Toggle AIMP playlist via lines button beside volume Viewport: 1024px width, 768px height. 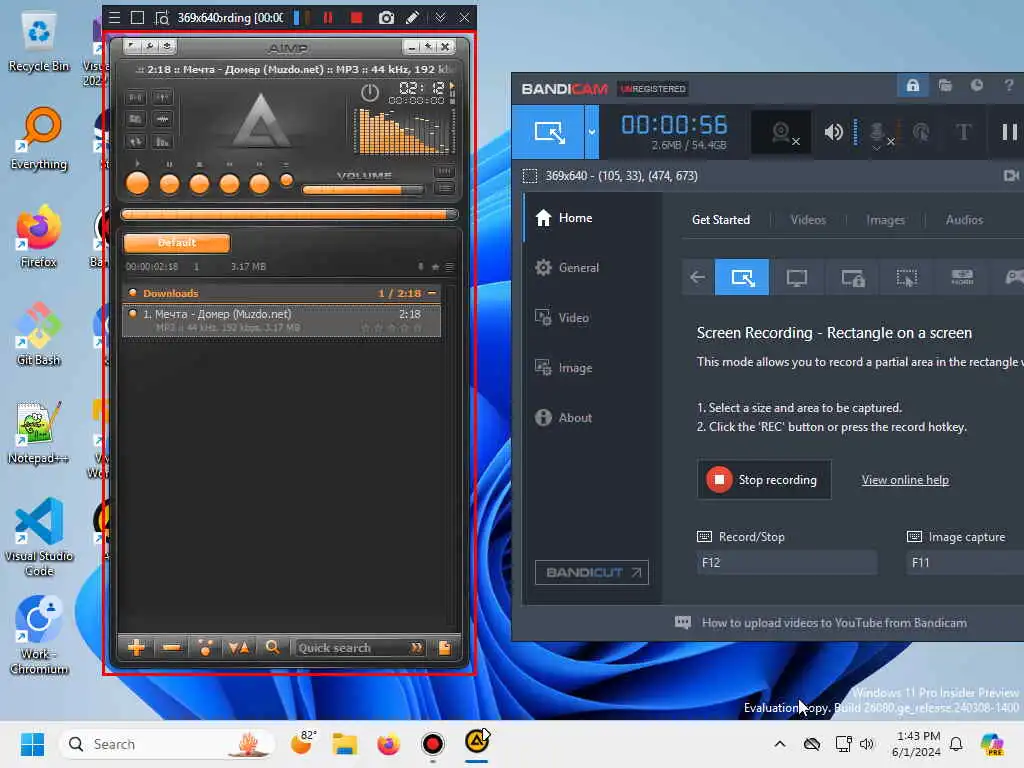point(445,188)
